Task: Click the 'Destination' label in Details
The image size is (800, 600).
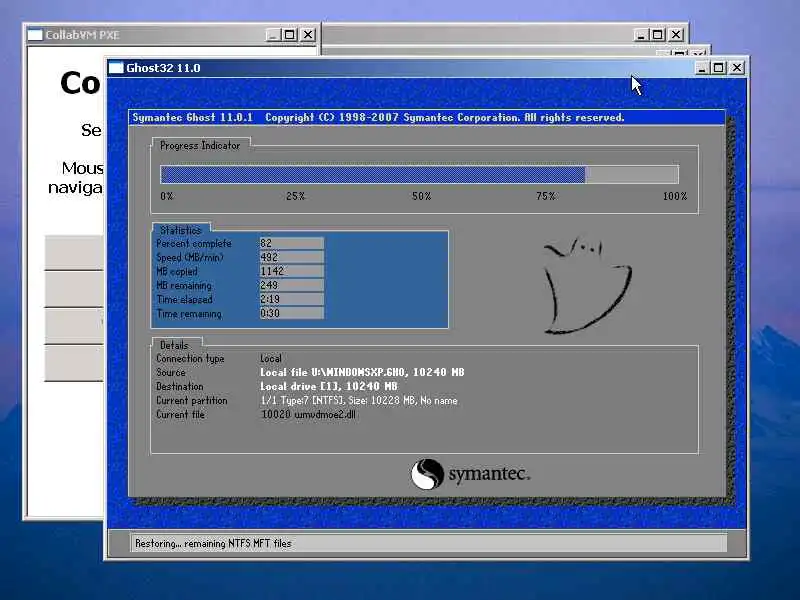Action: (x=180, y=386)
